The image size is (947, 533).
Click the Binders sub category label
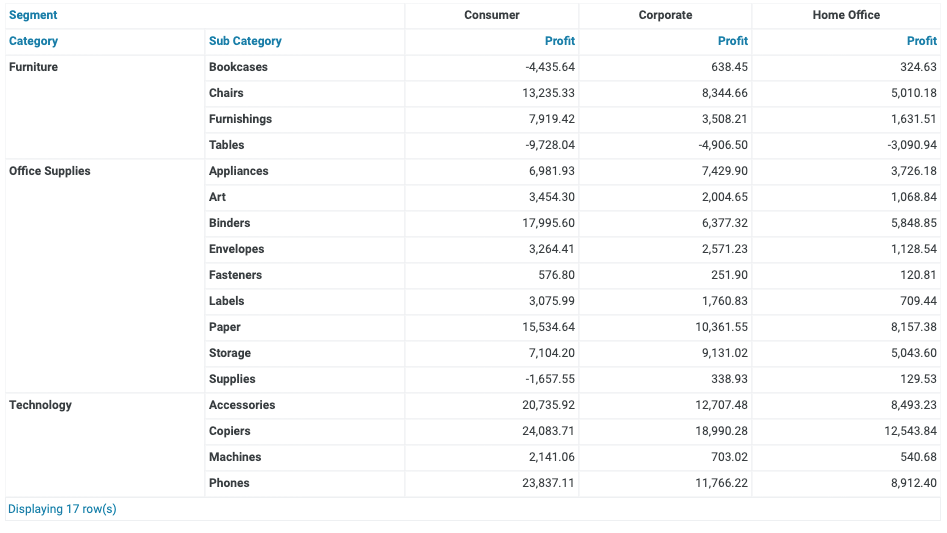230,223
